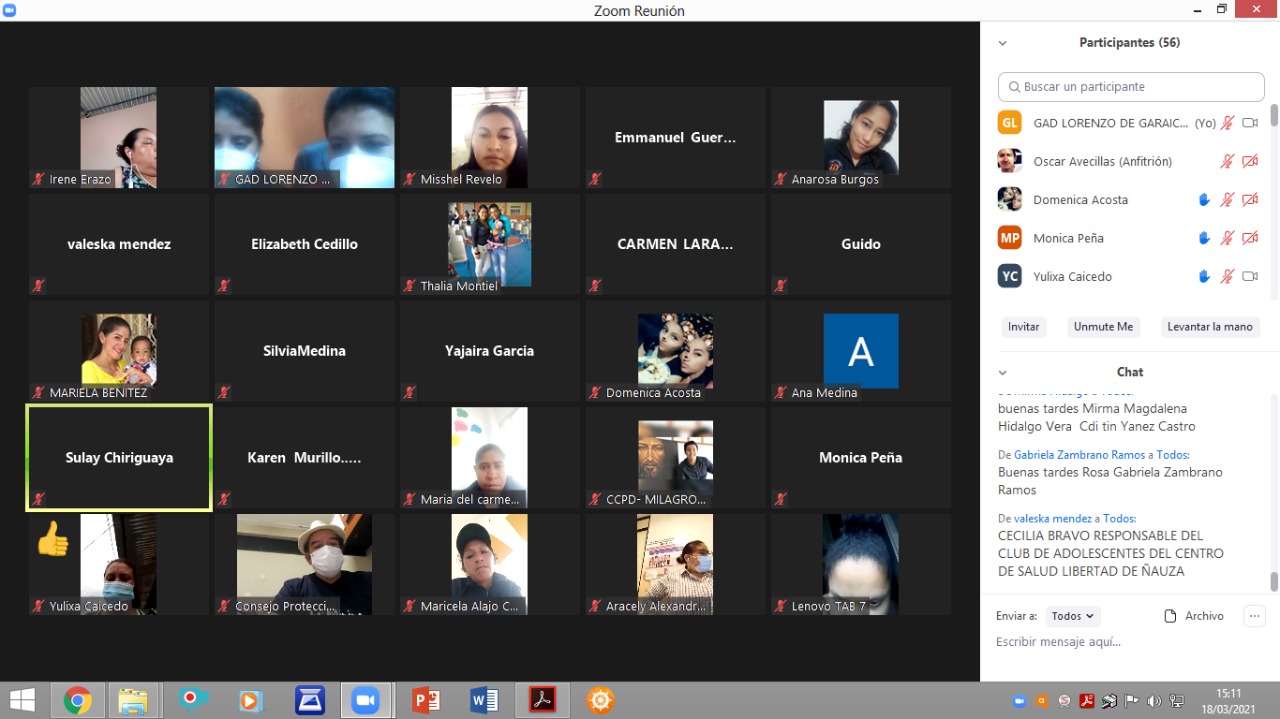Collapse the Participantes panel chevron

click(x=1002, y=43)
